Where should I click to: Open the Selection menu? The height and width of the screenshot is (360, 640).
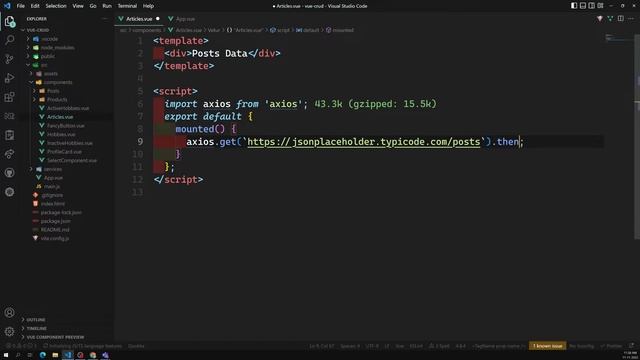pyautogui.click(x=56, y=6)
